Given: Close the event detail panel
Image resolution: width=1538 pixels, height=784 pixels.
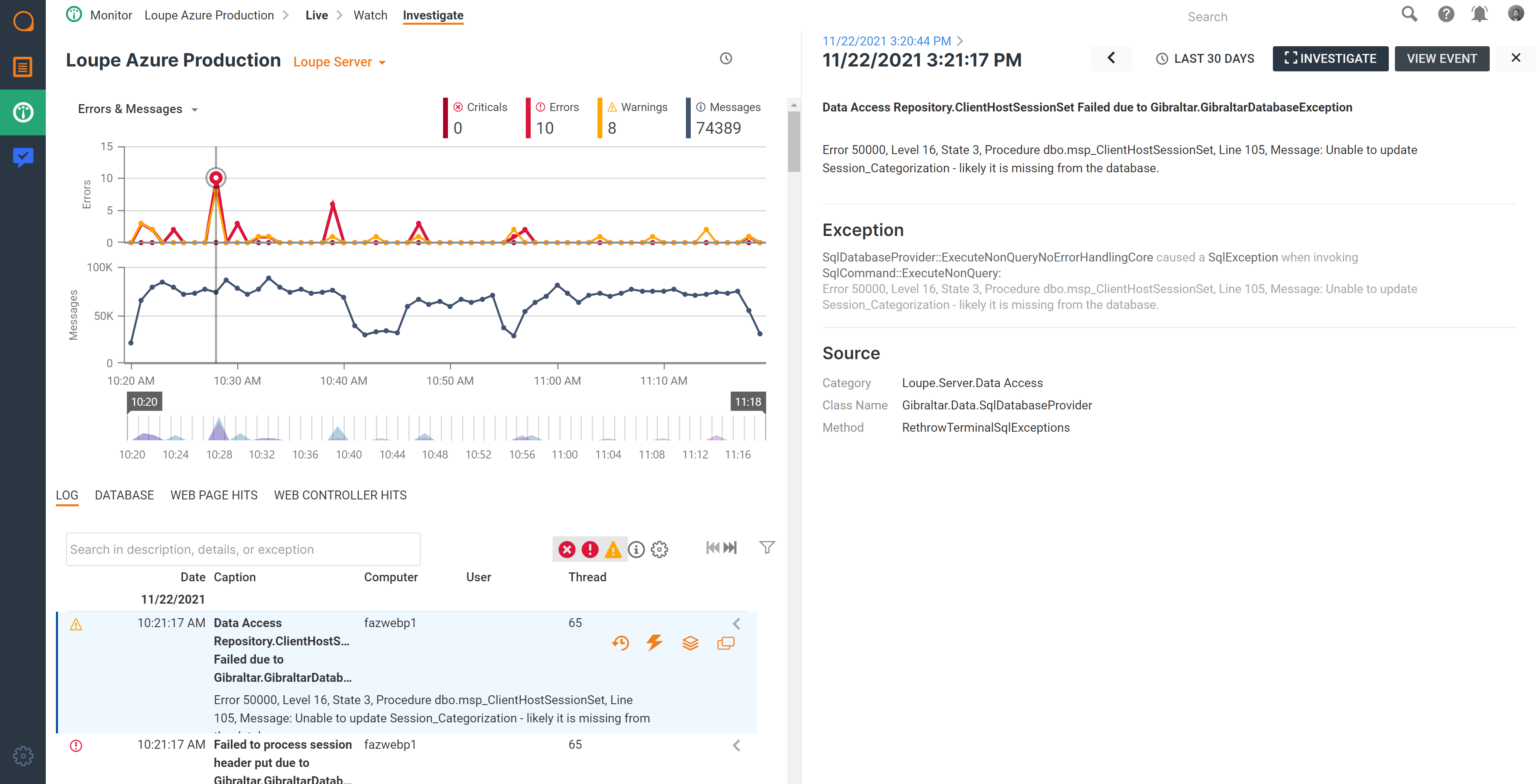Looking at the screenshot, I should (1515, 58).
